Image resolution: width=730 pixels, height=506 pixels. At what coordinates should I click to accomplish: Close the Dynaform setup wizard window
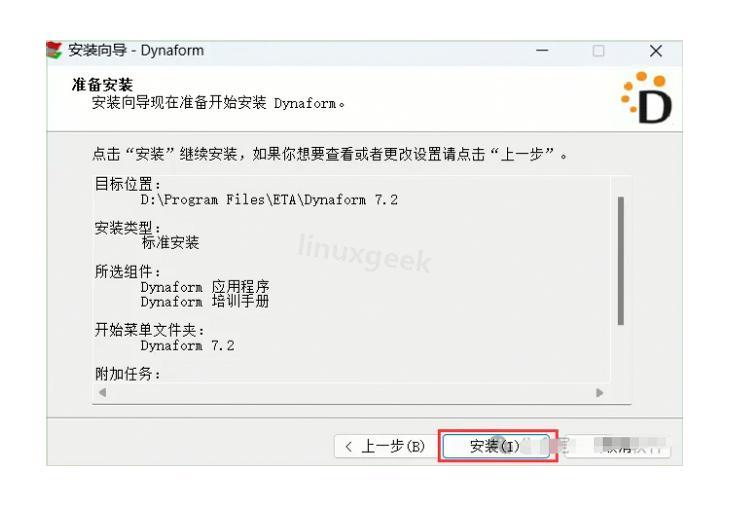click(656, 51)
